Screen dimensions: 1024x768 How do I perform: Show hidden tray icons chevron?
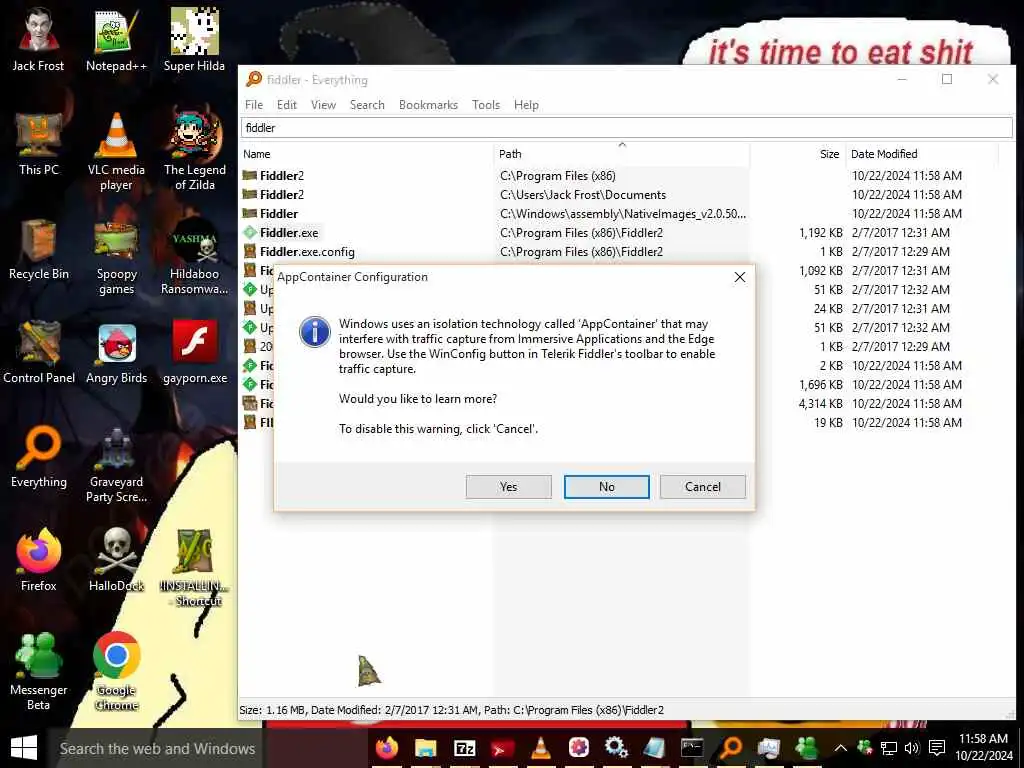tap(840, 748)
